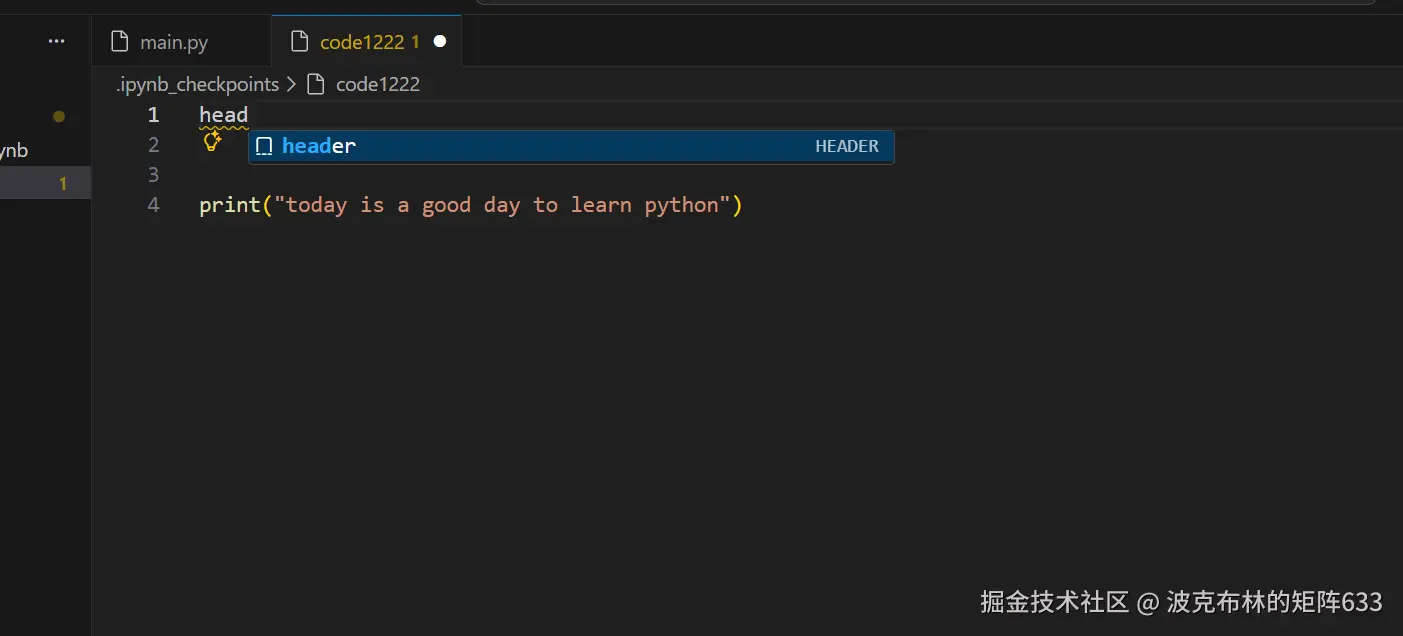The width and height of the screenshot is (1403, 636).
Task: Click the lightbulb code action icon
Action: (212, 142)
